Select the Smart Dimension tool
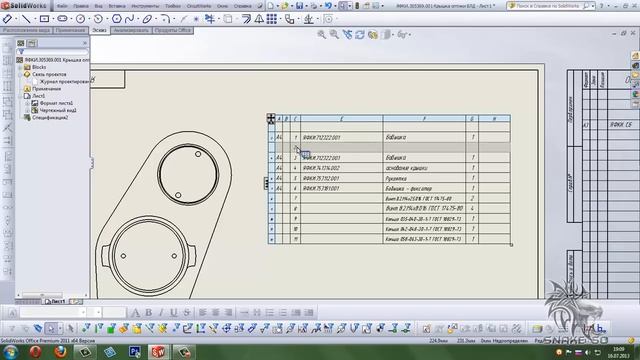The height and width of the screenshot is (360, 640). click(7, 19)
